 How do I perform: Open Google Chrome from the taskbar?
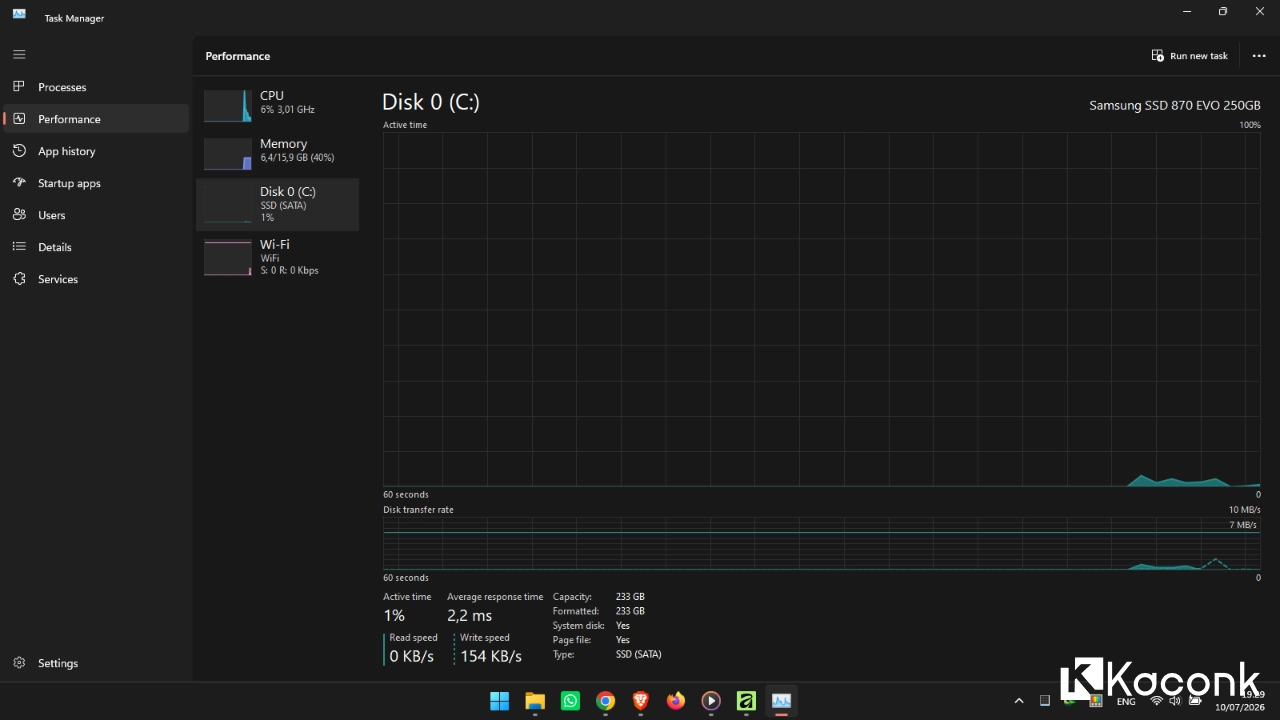605,701
